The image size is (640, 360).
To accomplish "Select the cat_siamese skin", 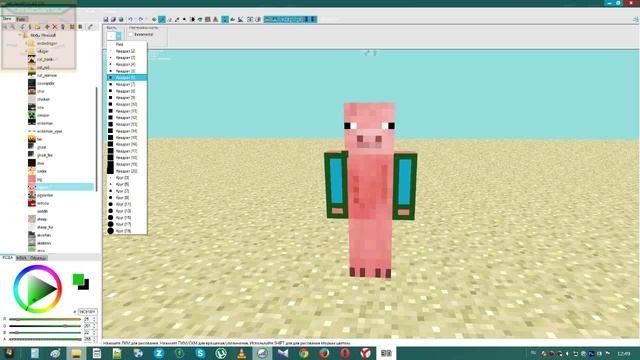I will tap(47, 76).
